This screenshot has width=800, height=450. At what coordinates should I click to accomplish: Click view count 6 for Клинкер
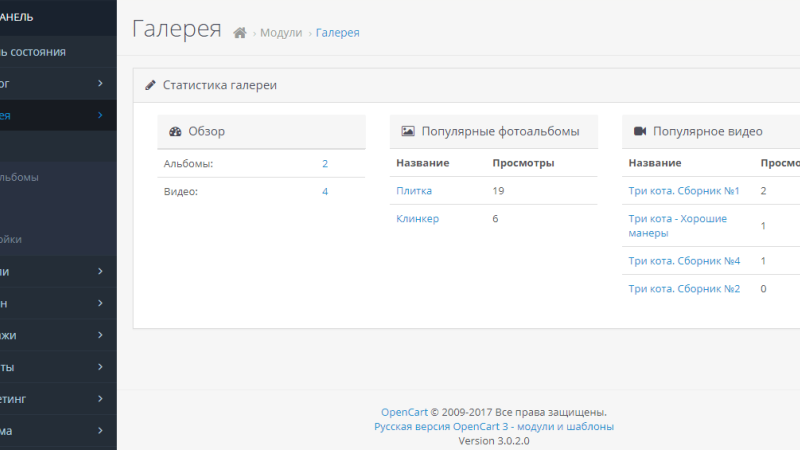pyautogui.click(x=495, y=218)
